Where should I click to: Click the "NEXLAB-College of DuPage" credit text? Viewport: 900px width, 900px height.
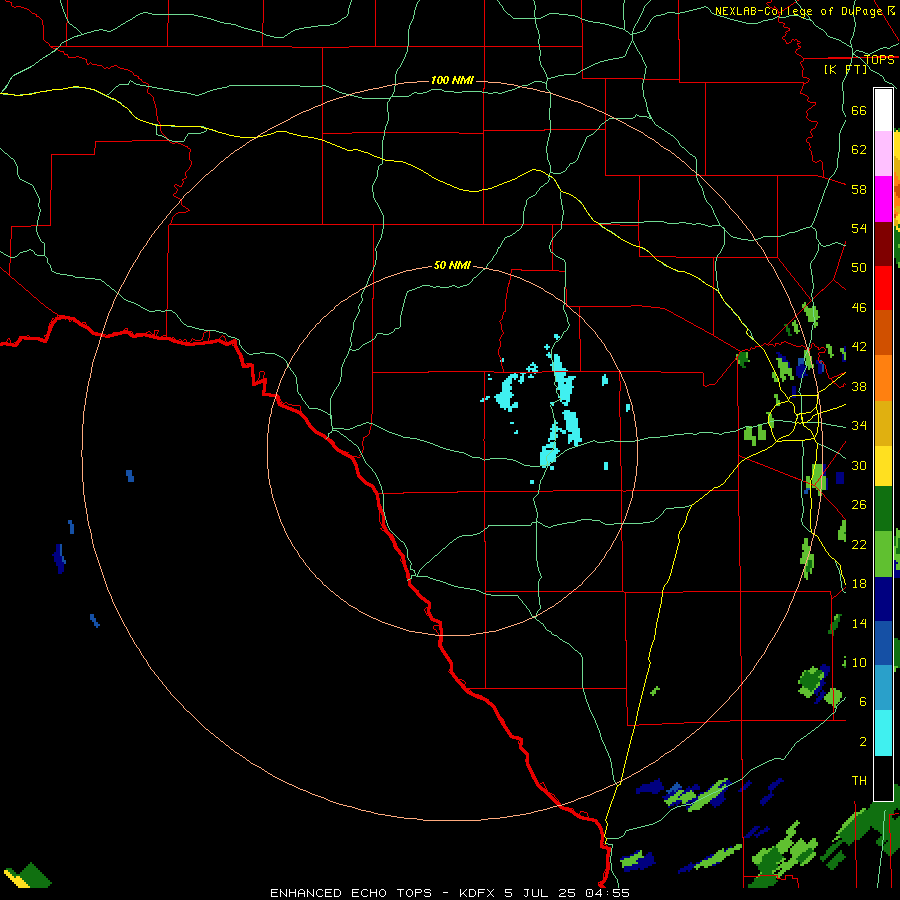[799, 11]
